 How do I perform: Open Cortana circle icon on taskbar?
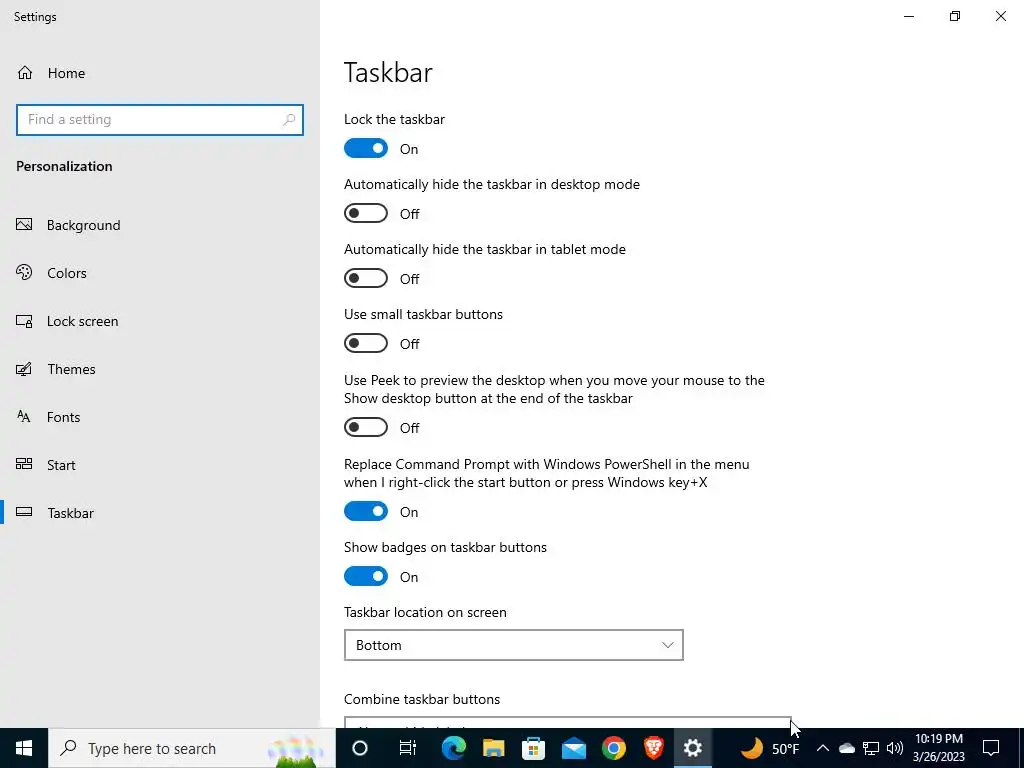pyautogui.click(x=360, y=748)
